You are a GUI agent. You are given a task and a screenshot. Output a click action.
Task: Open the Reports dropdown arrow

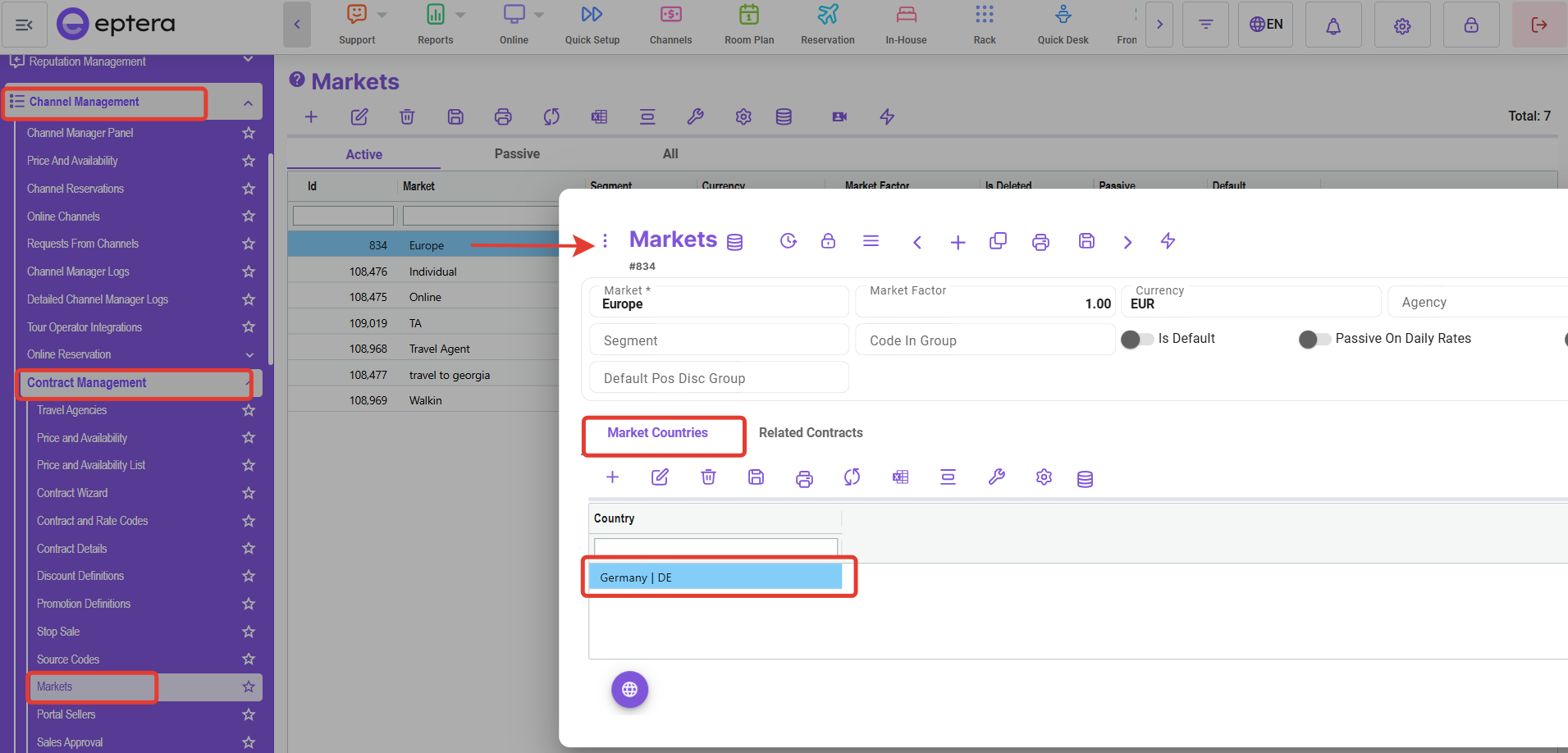[x=460, y=15]
